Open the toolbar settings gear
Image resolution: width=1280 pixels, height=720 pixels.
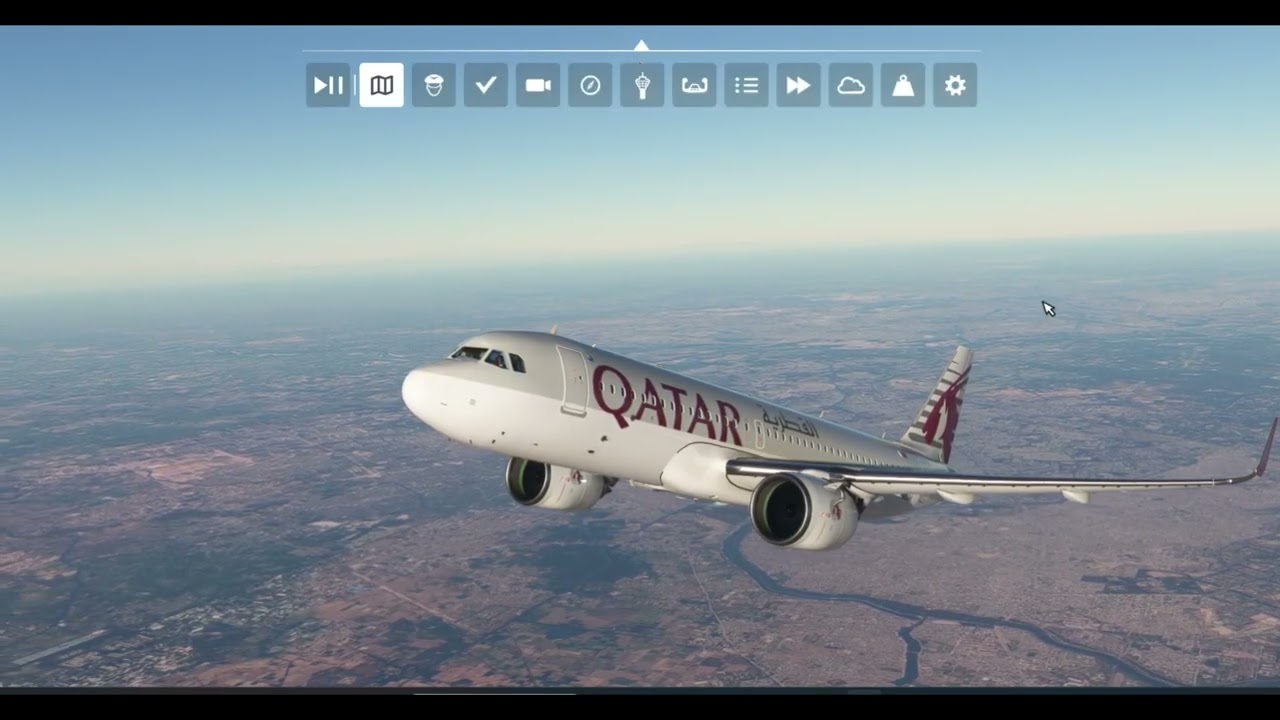point(955,85)
